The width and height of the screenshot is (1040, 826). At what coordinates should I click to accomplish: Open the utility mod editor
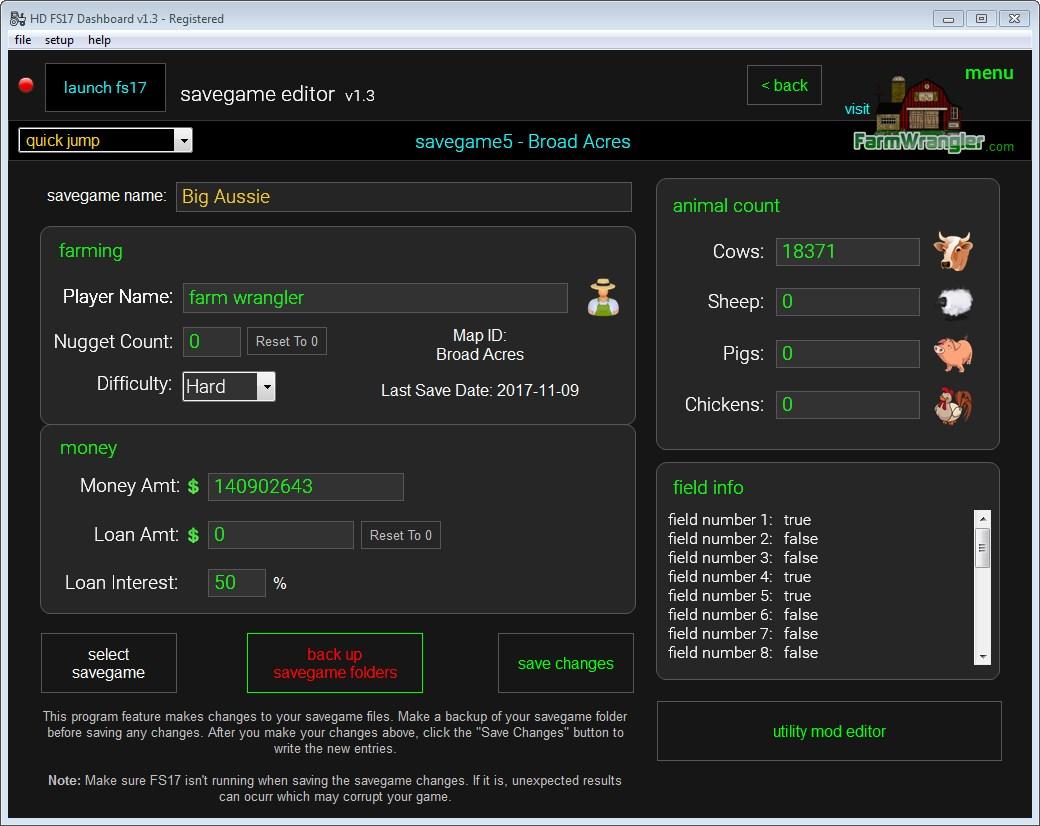pyautogui.click(x=829, y=731)
